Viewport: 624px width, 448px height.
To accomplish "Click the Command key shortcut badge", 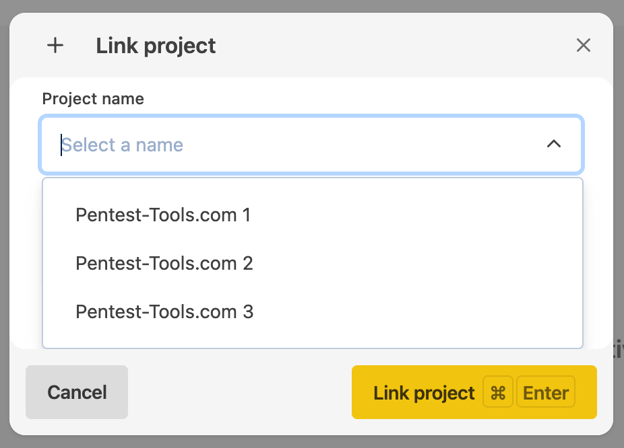I will coord(497,393).
